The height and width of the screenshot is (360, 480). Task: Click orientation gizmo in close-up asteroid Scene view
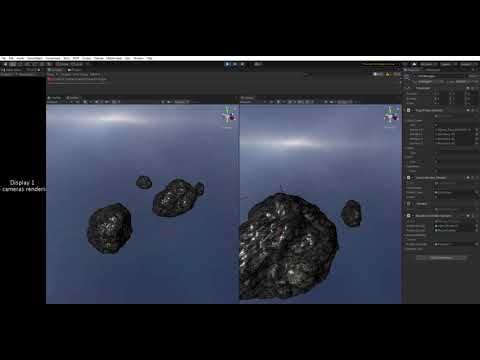click(x=392, y=117)
